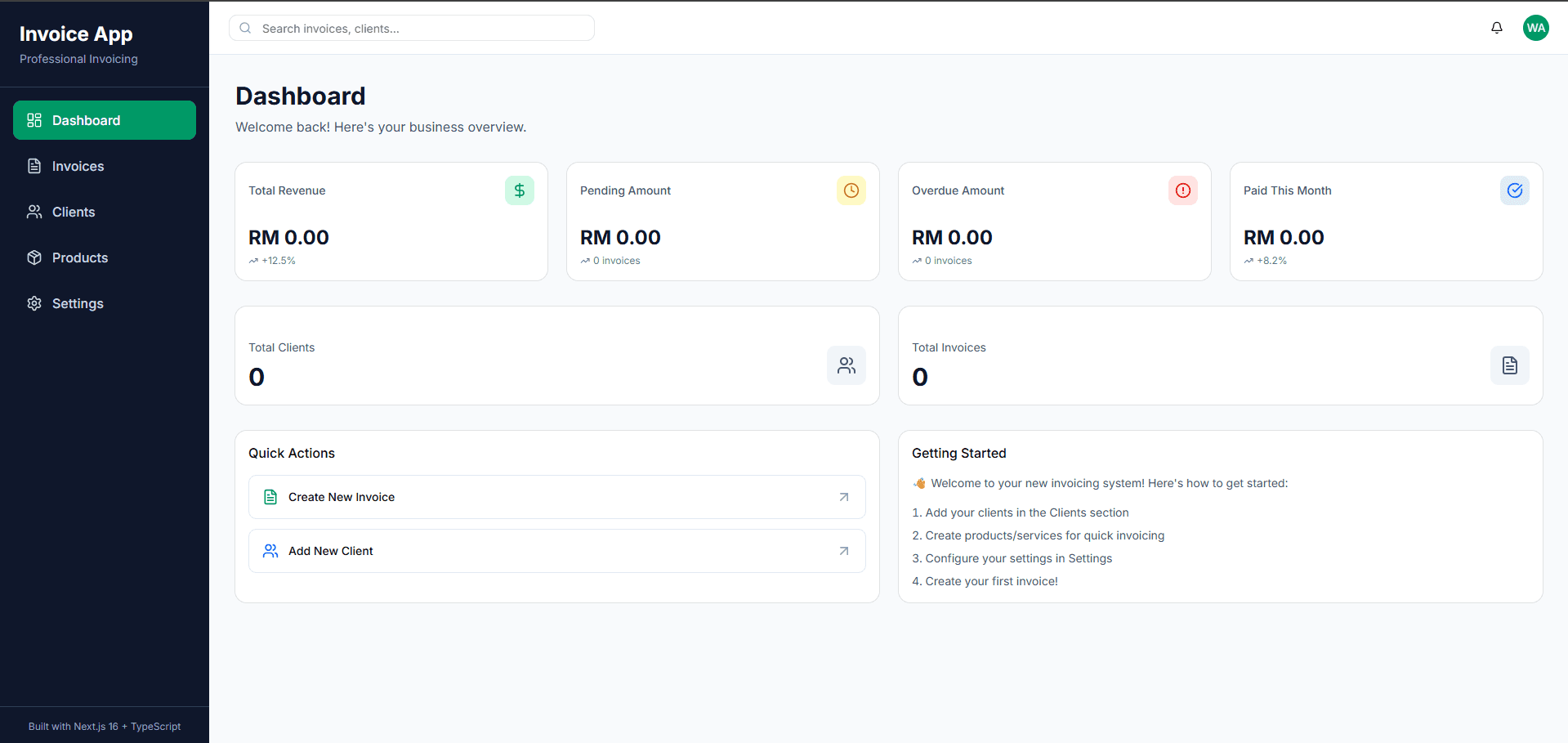The width and height of the screenshot is (1568, 743).
Task: Click the arrow icon next to Create New Invoice
Action: point(843,496)
